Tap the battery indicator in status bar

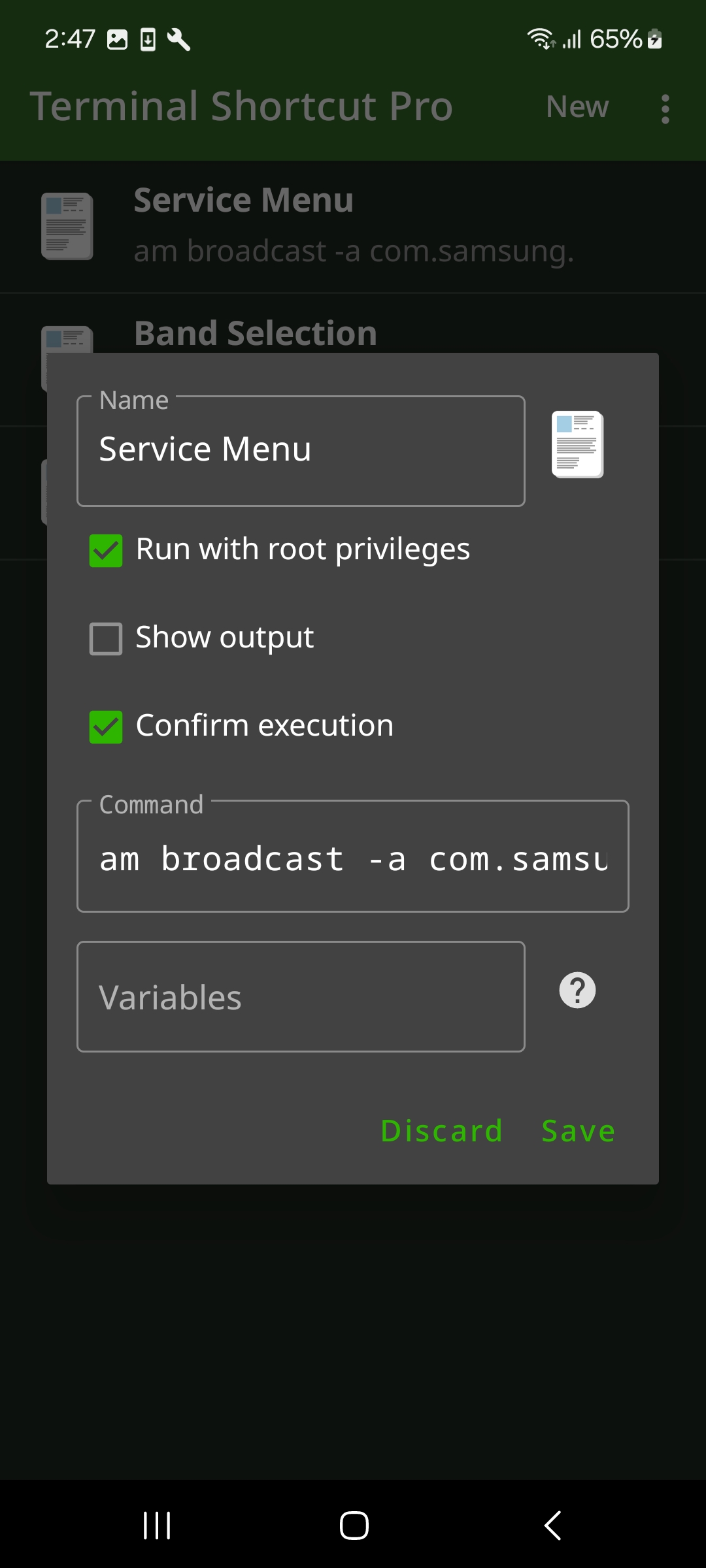[x=655, y=40]
